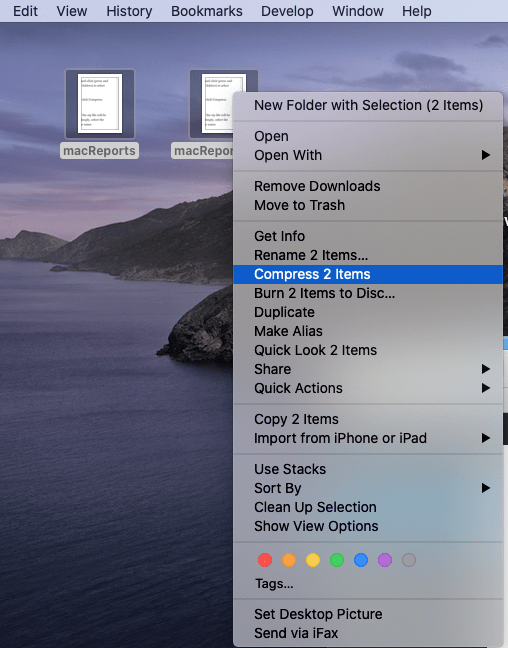This screenshot has width=508, height=648.
Task: Expand the Quick Actions submenu
Action: (368, 388)
